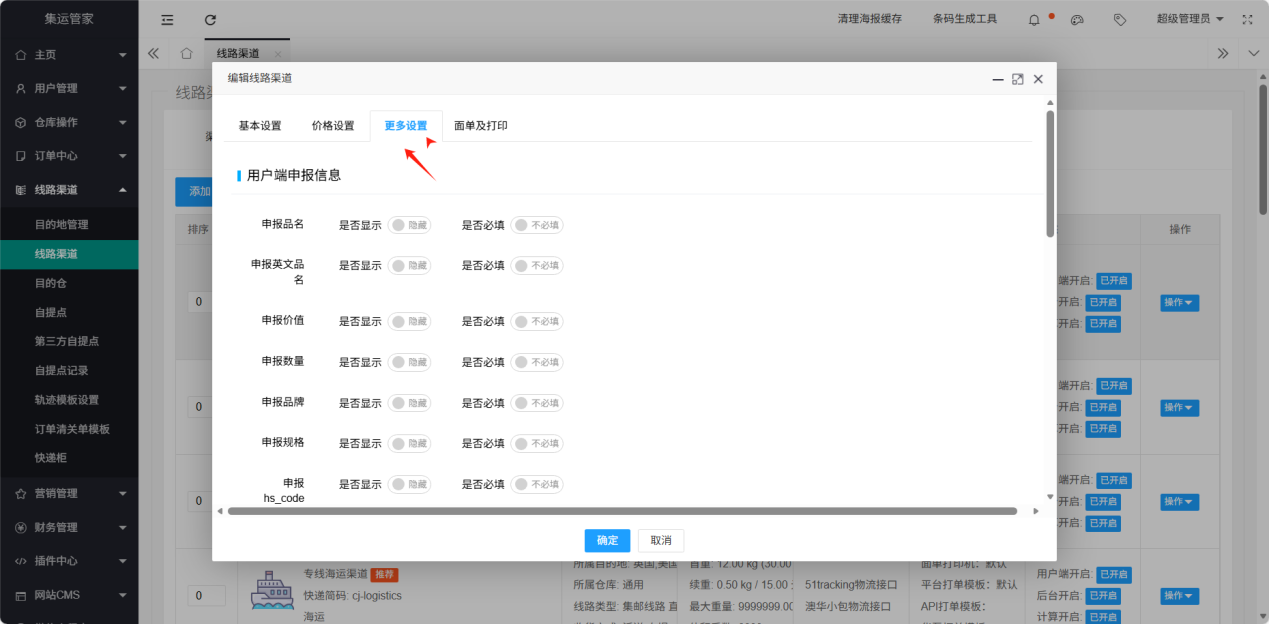Click the refresh page icon

(x=210, y=19)
